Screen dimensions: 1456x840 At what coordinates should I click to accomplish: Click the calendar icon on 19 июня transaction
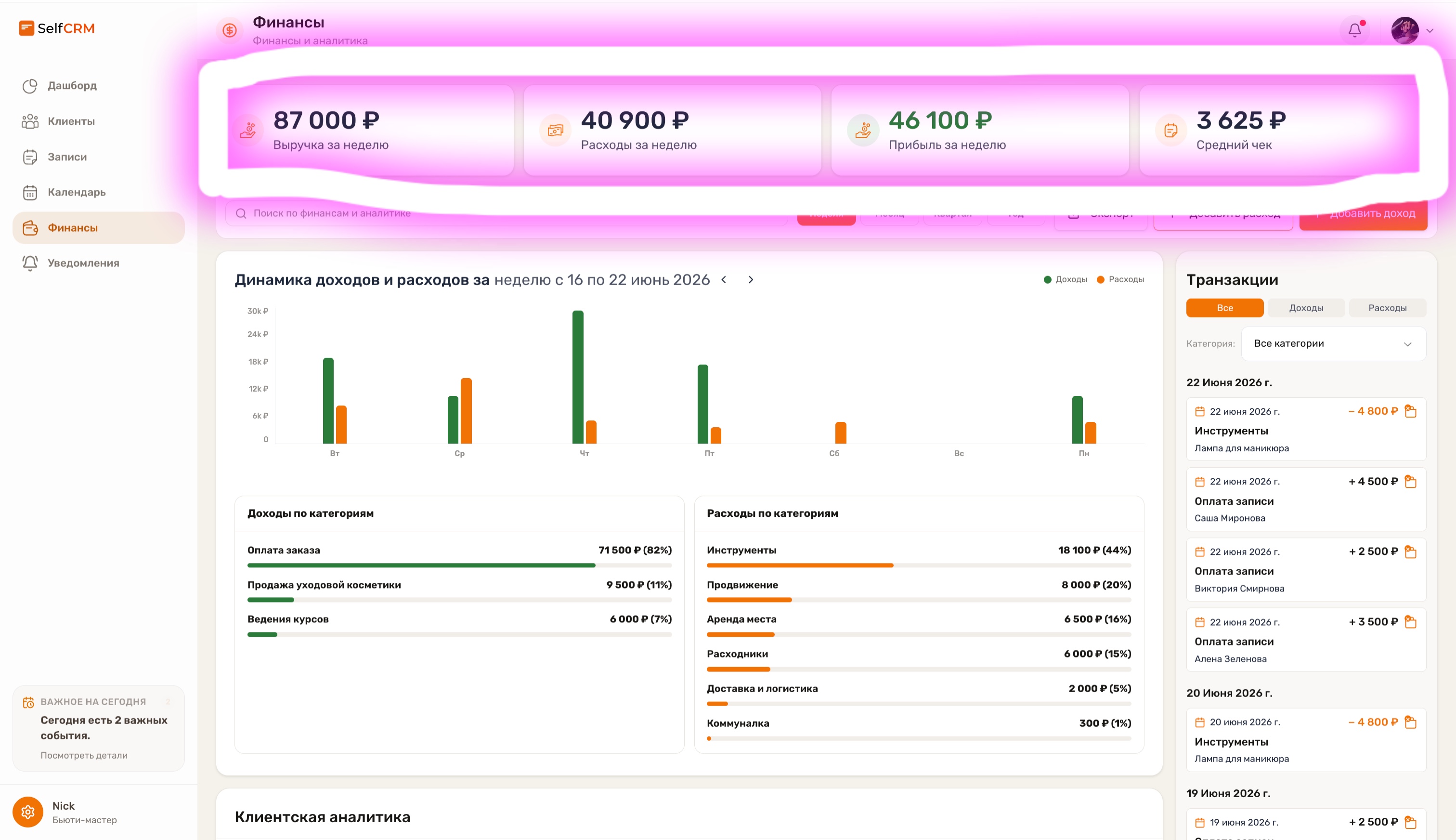pos(1200,823)
